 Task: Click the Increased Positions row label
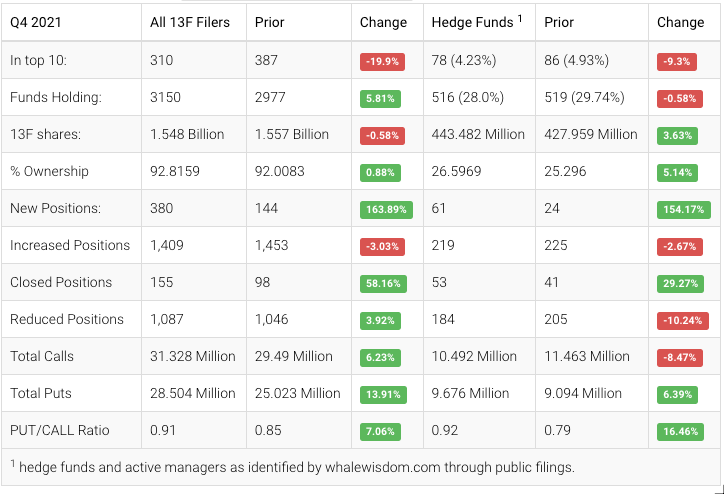click(70, 245)
